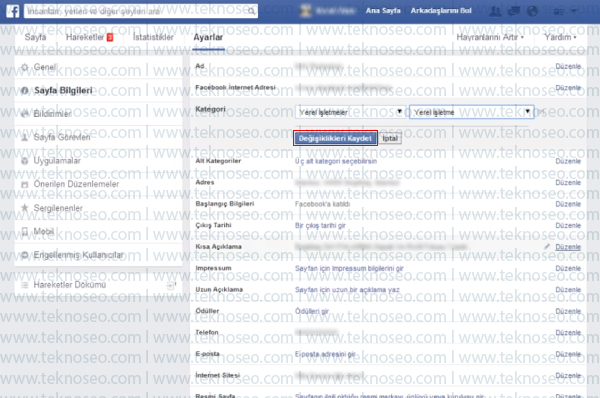Viewport: 600px width, 398px height.
Task: Open the account dropdown arrow in top bar
Action: pos(574,11)
